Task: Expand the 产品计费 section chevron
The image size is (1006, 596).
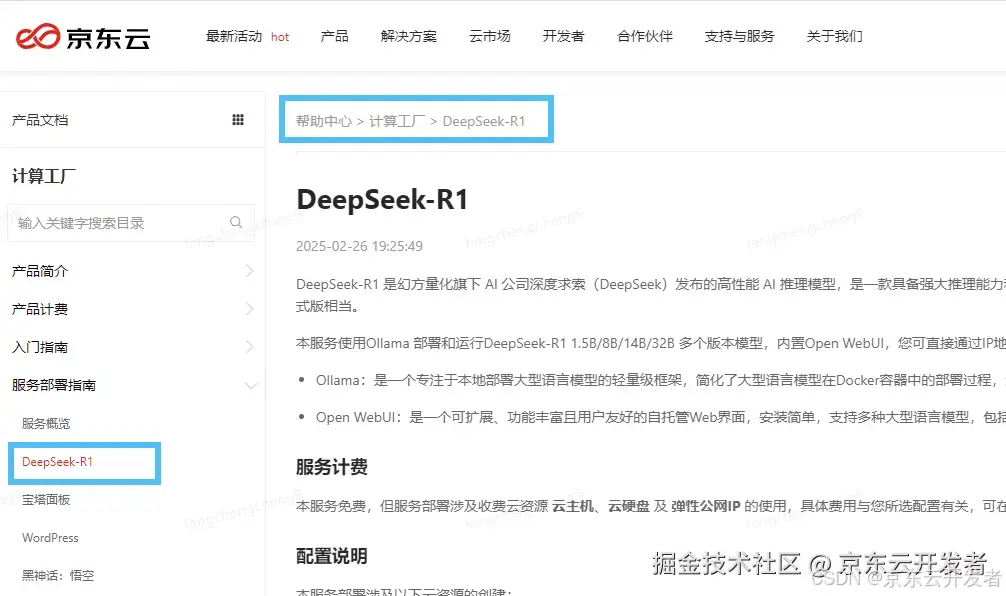Action: coord(250,309)
